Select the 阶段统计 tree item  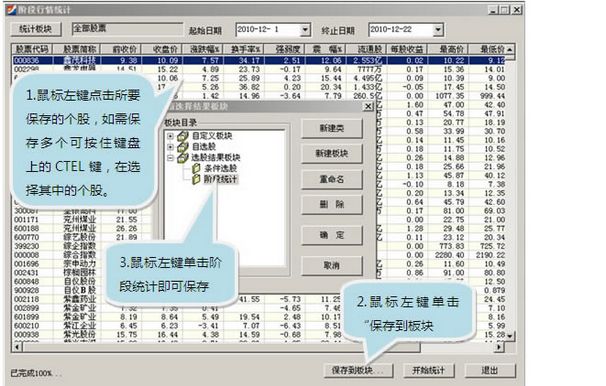[221, 179]
